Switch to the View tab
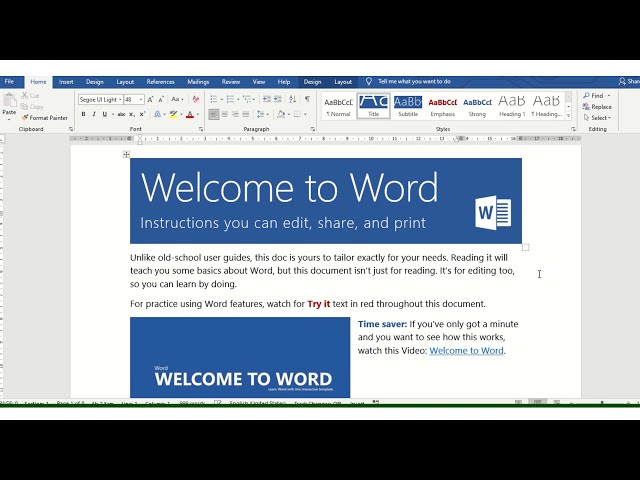 [x=258, y=82]
